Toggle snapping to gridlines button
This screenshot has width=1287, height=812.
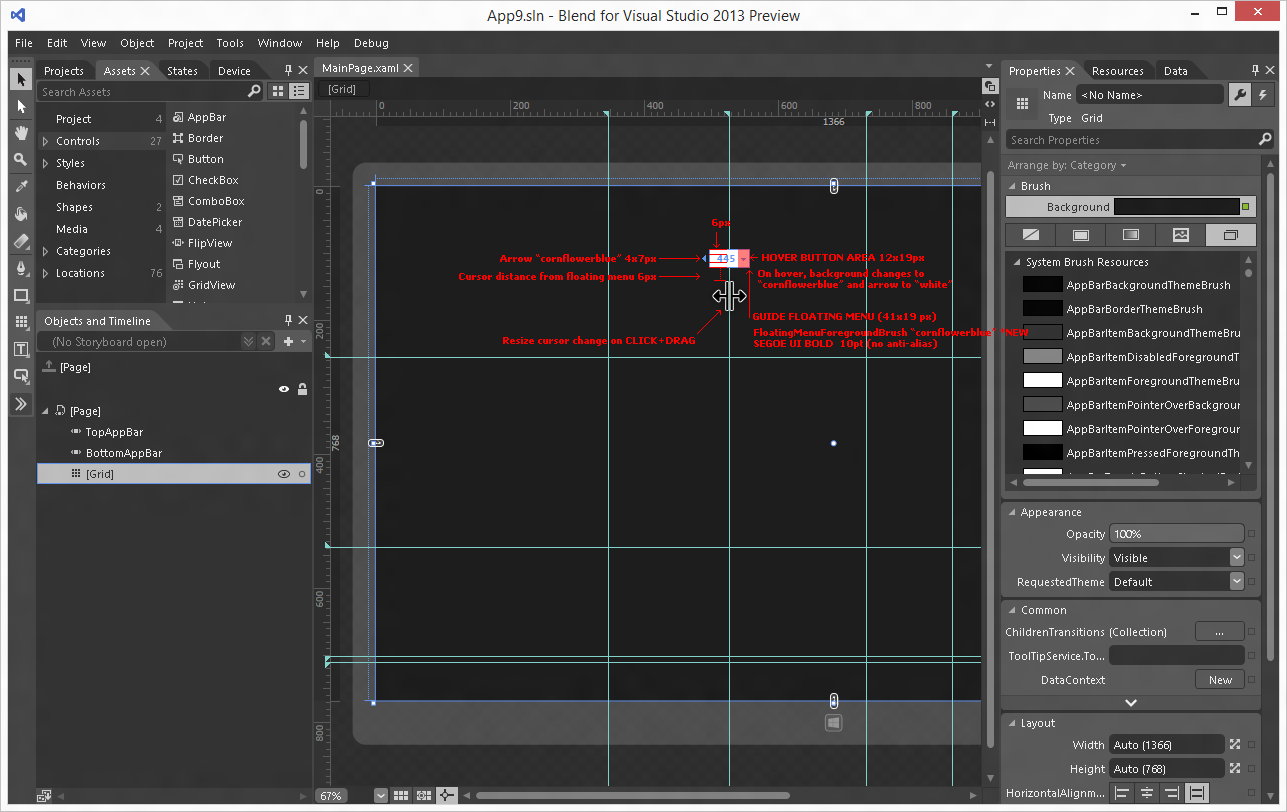(424, 795)
